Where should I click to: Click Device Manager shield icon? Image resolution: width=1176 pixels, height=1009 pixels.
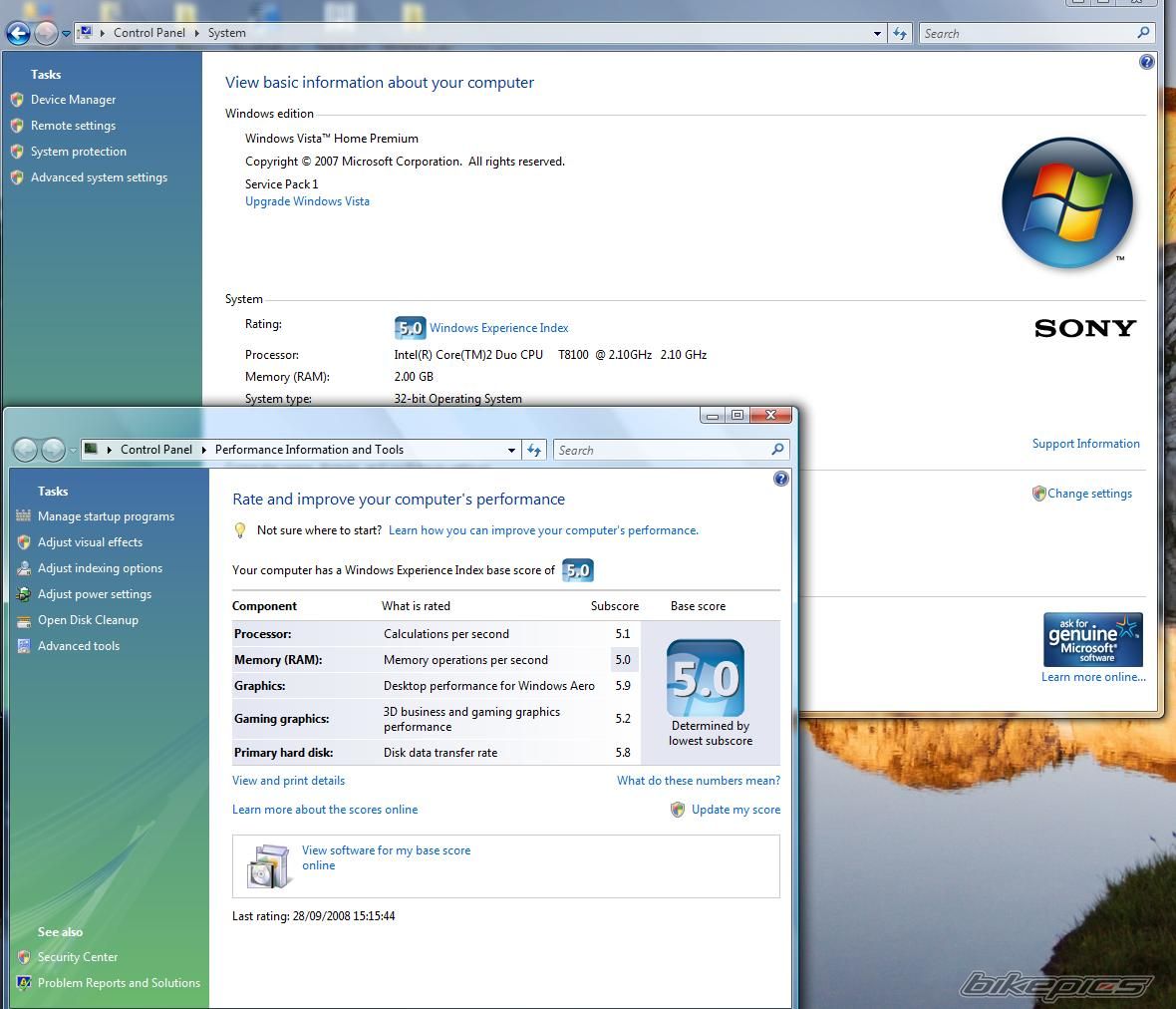click(x=17, y=99)
